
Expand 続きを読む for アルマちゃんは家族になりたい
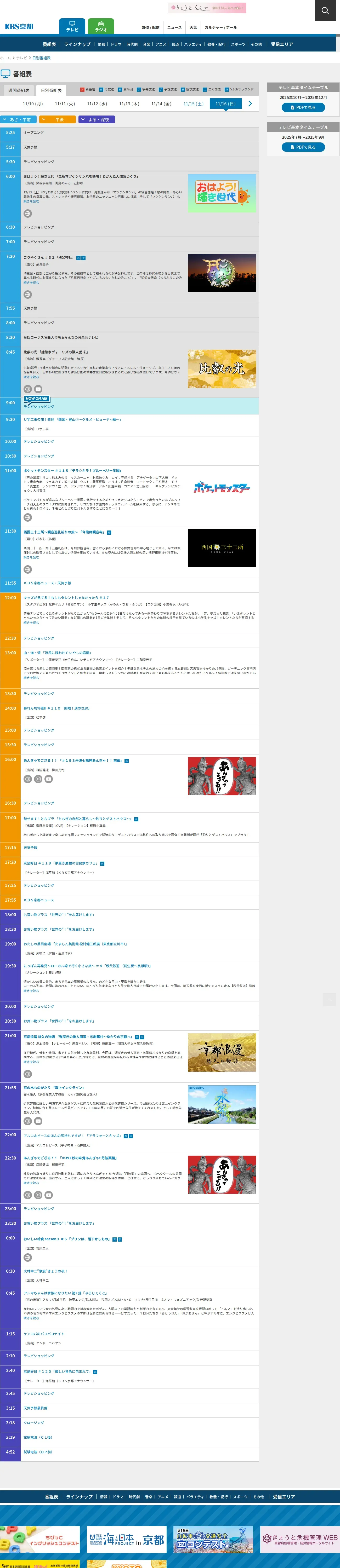(x=31, y=1318)
